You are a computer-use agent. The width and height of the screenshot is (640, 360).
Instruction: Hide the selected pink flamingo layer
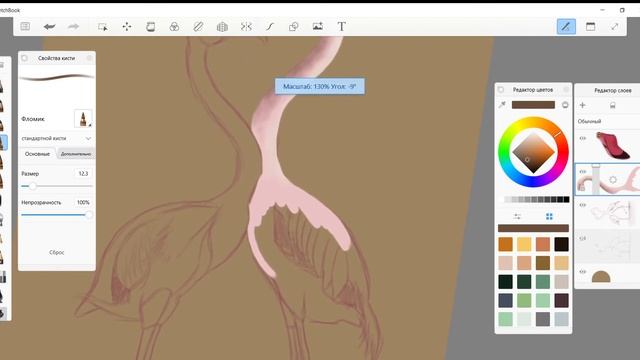click(582, 171)
